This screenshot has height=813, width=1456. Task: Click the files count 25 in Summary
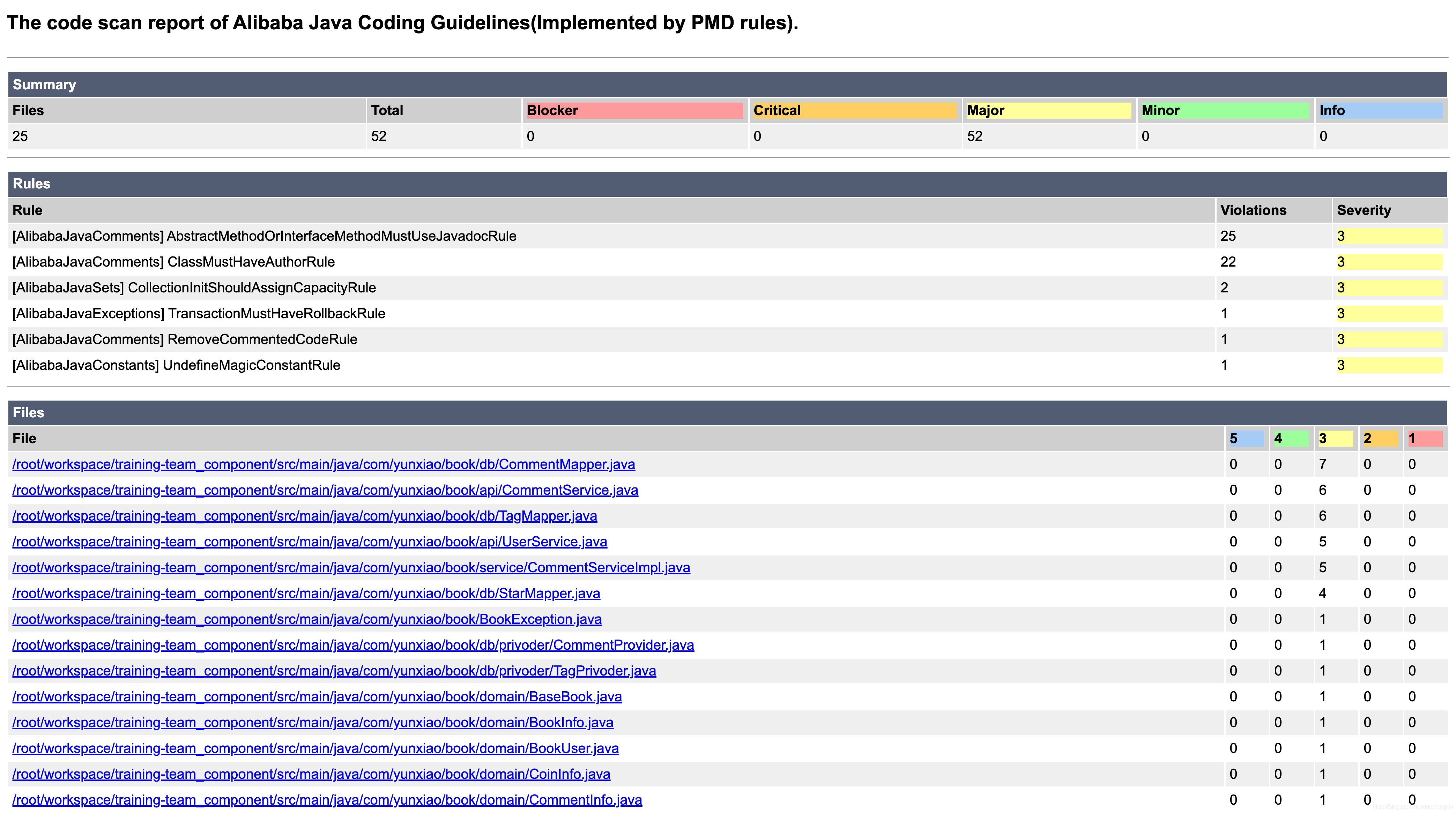click(20, 137)
